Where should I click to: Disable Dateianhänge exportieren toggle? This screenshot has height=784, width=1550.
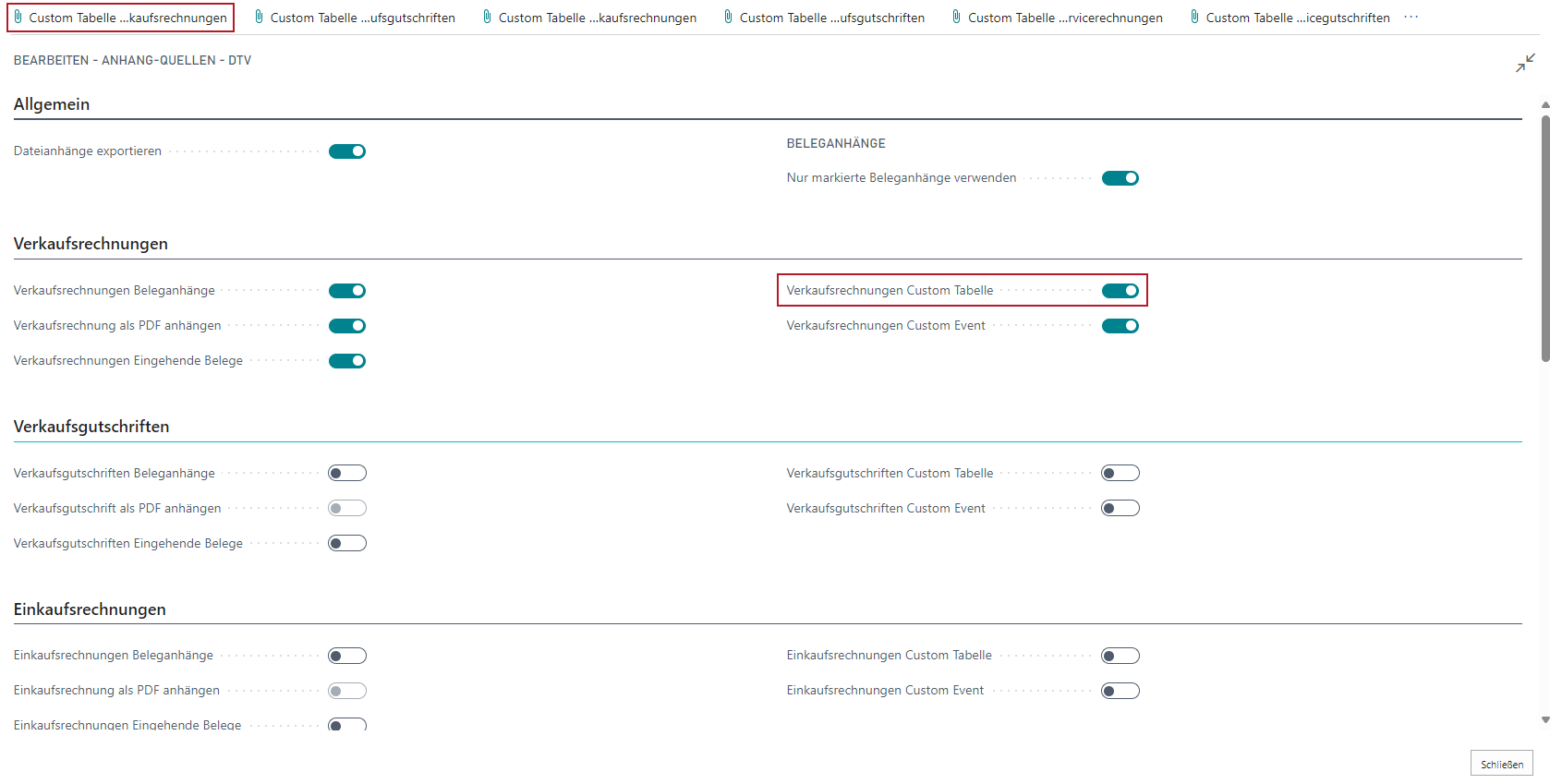347,151
